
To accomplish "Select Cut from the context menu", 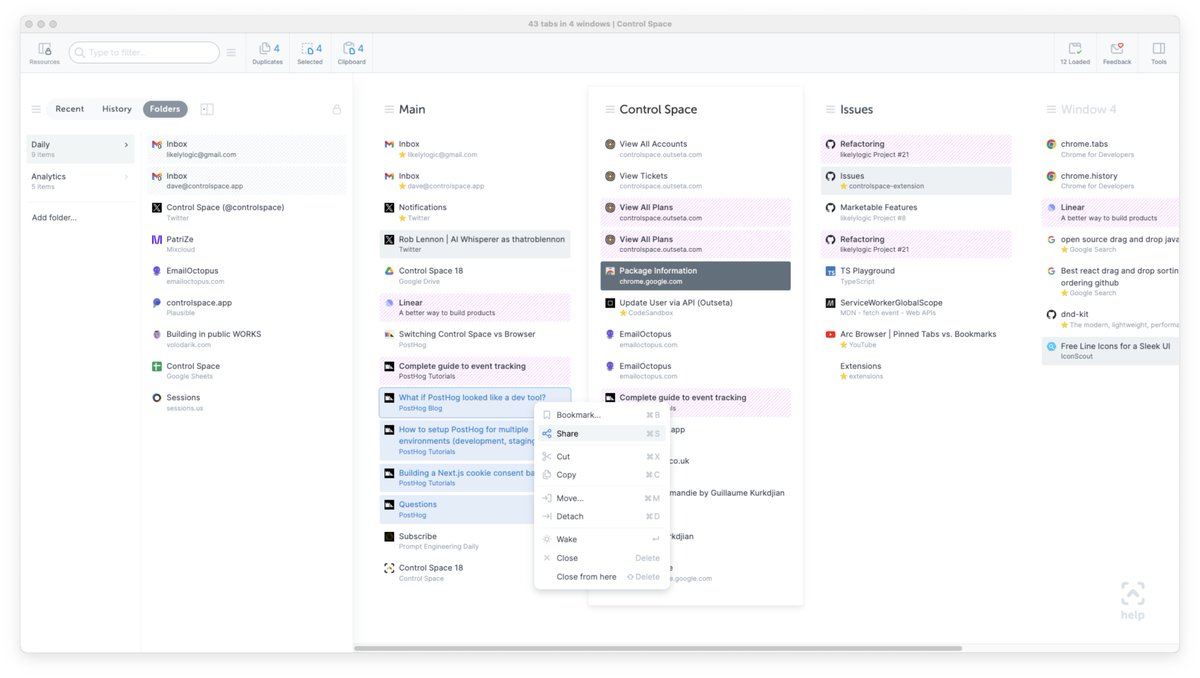I will [602, 457].
